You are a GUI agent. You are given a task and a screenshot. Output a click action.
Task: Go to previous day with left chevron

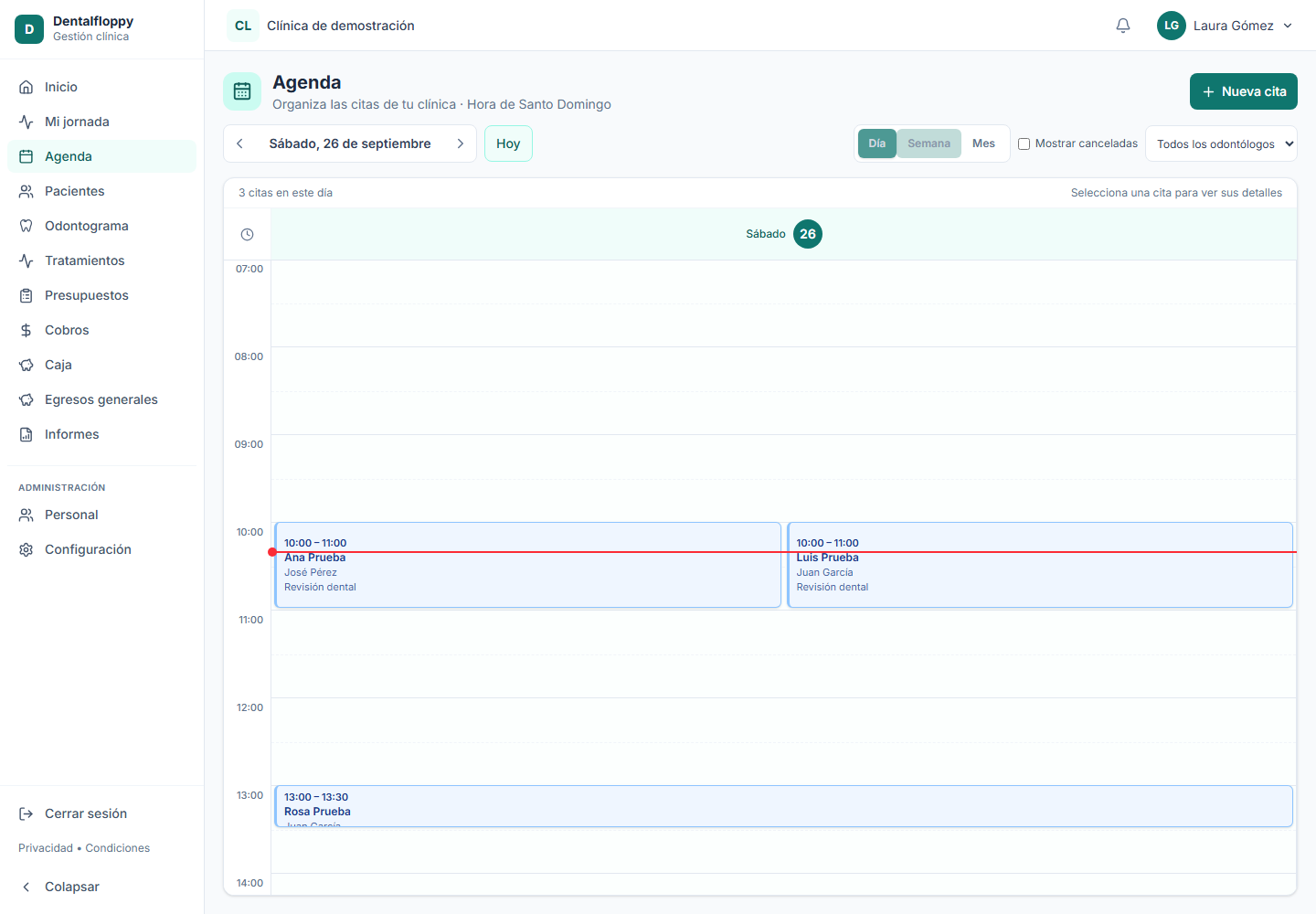coord(239,143)
